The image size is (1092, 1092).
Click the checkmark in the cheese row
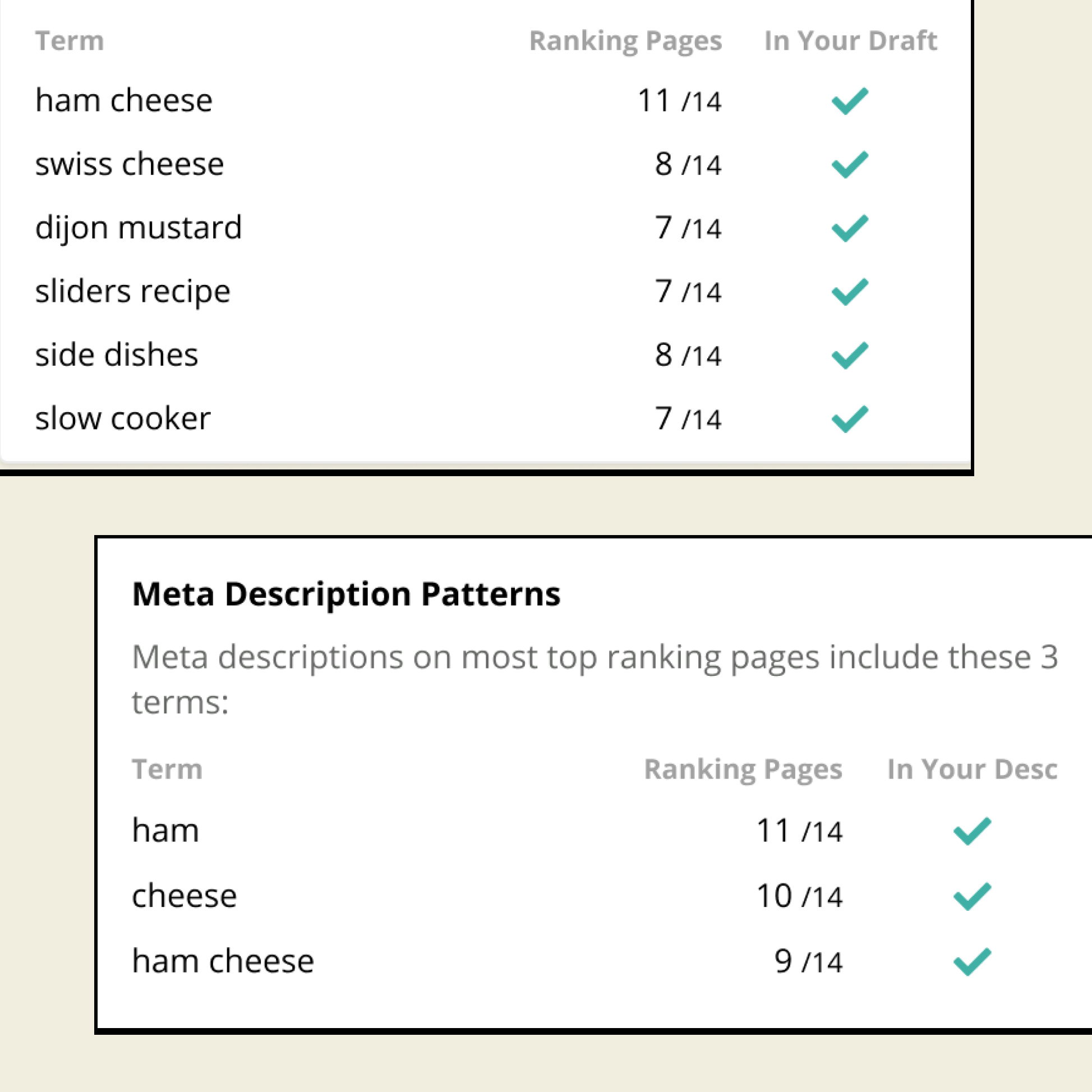(972, 896)
